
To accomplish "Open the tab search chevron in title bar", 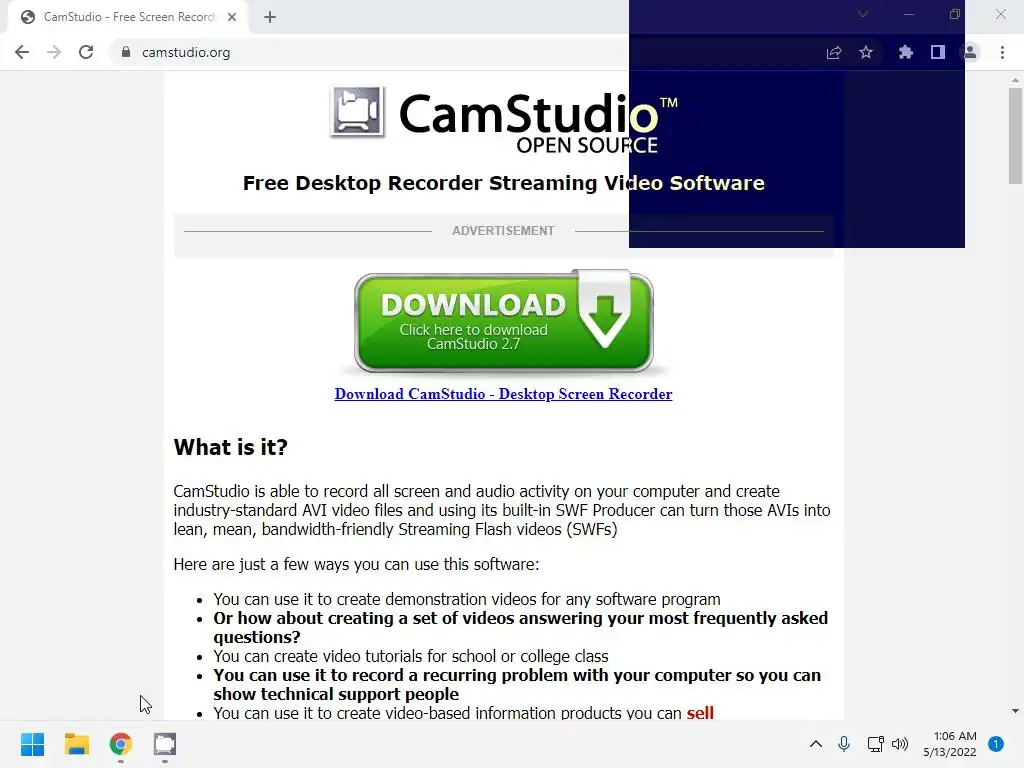I will point(863,14).
